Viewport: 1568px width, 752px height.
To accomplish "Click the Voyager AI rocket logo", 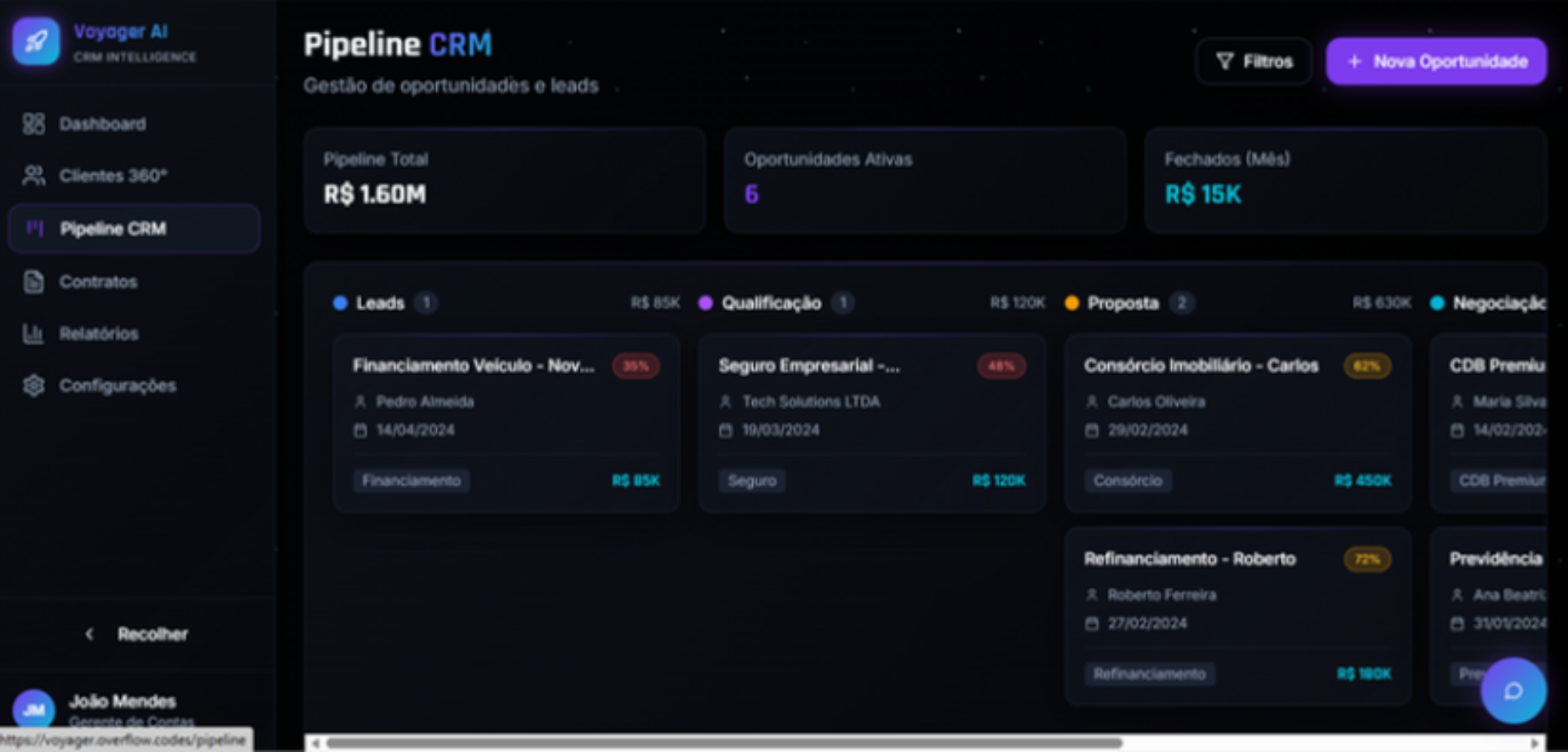I will pos(36,41).
